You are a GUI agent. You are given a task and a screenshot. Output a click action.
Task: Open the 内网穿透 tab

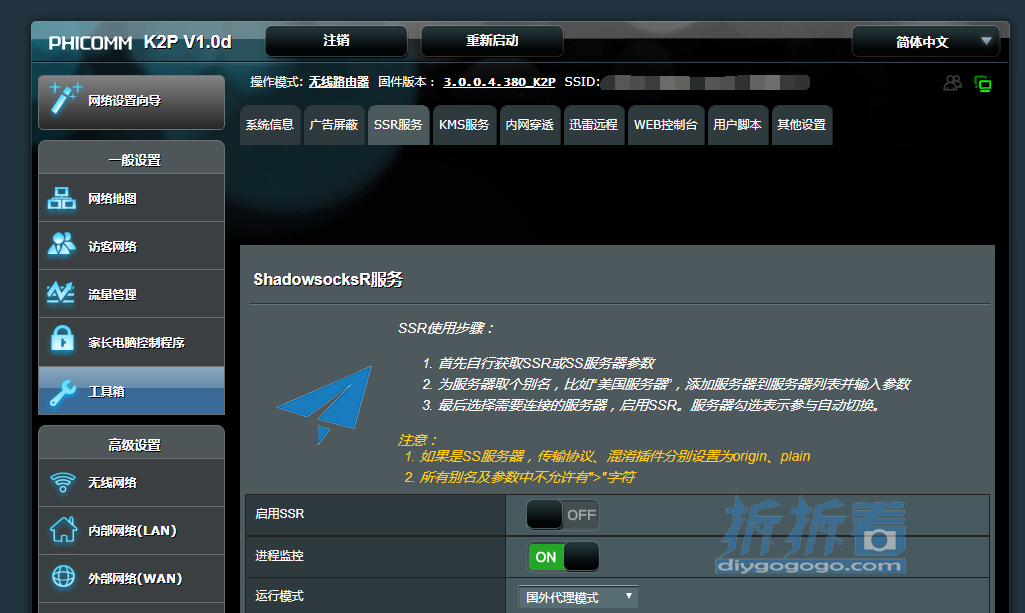tap(529, 125)
